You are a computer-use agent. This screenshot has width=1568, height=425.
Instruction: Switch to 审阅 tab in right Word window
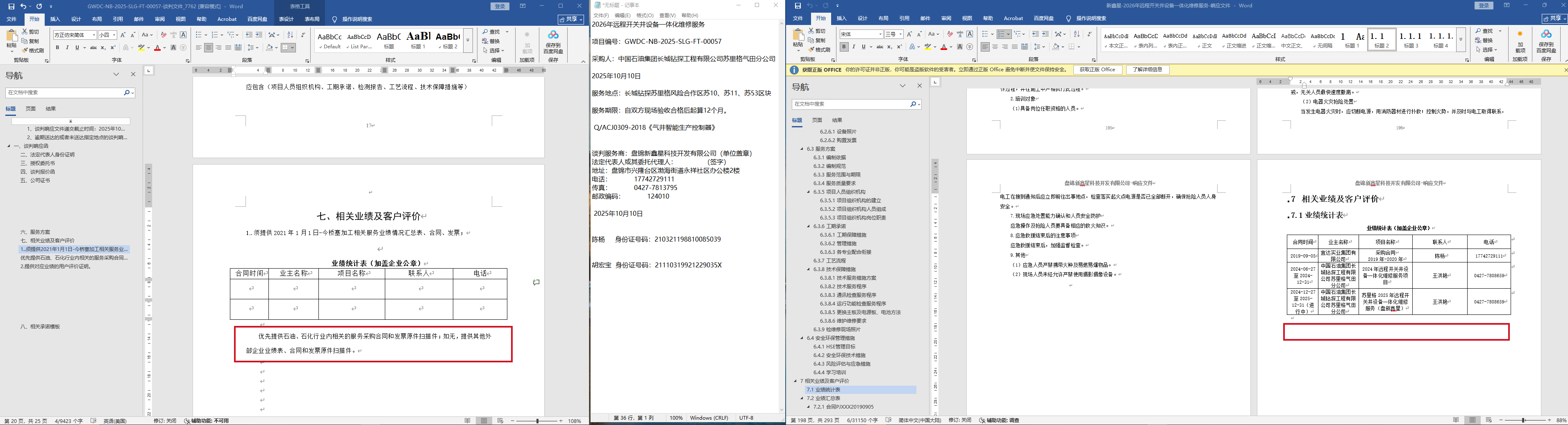click(x=946, y=19)
